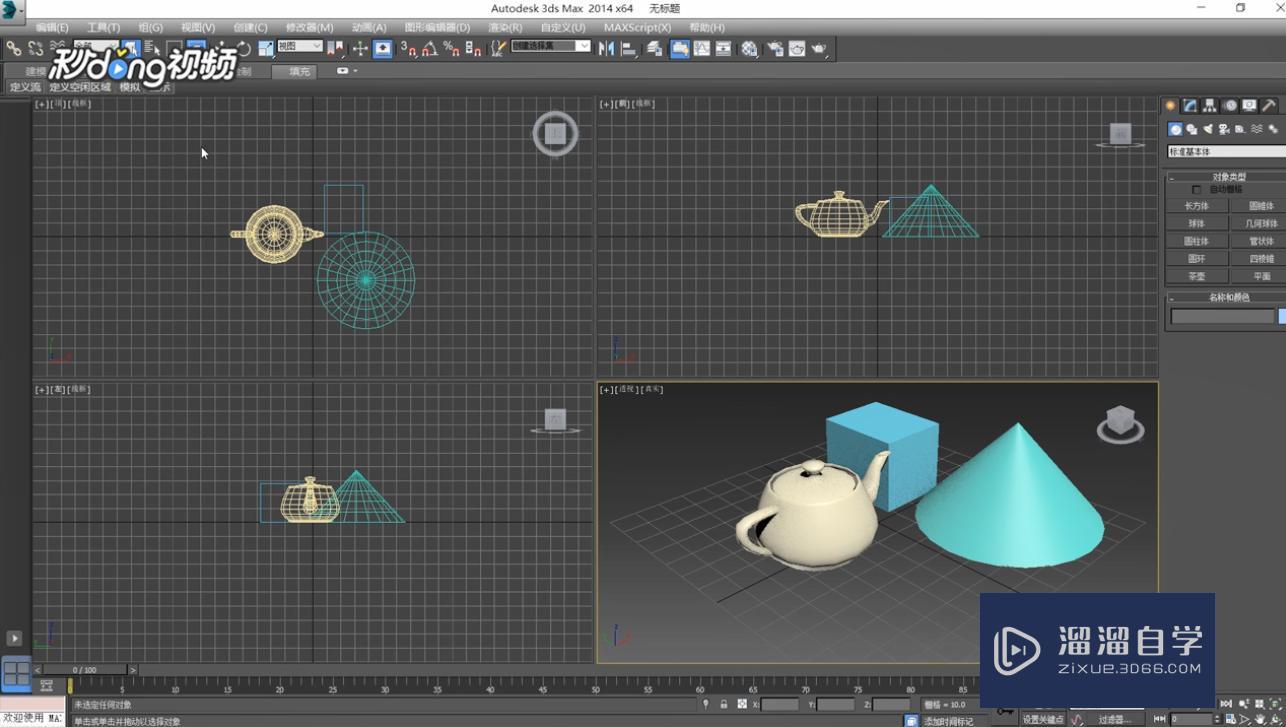
Task: Select the Cameras category icon
Action: 1224,129
